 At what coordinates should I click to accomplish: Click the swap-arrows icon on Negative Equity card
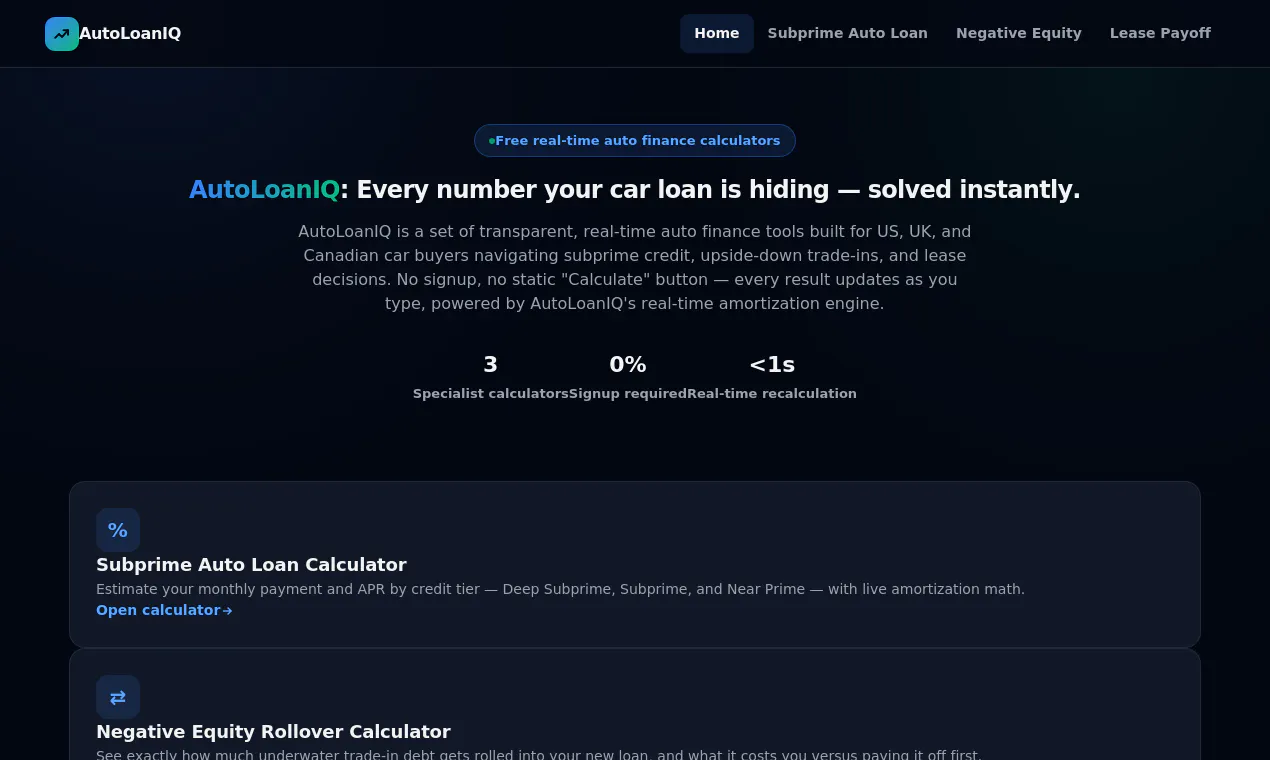pos(118,697)
